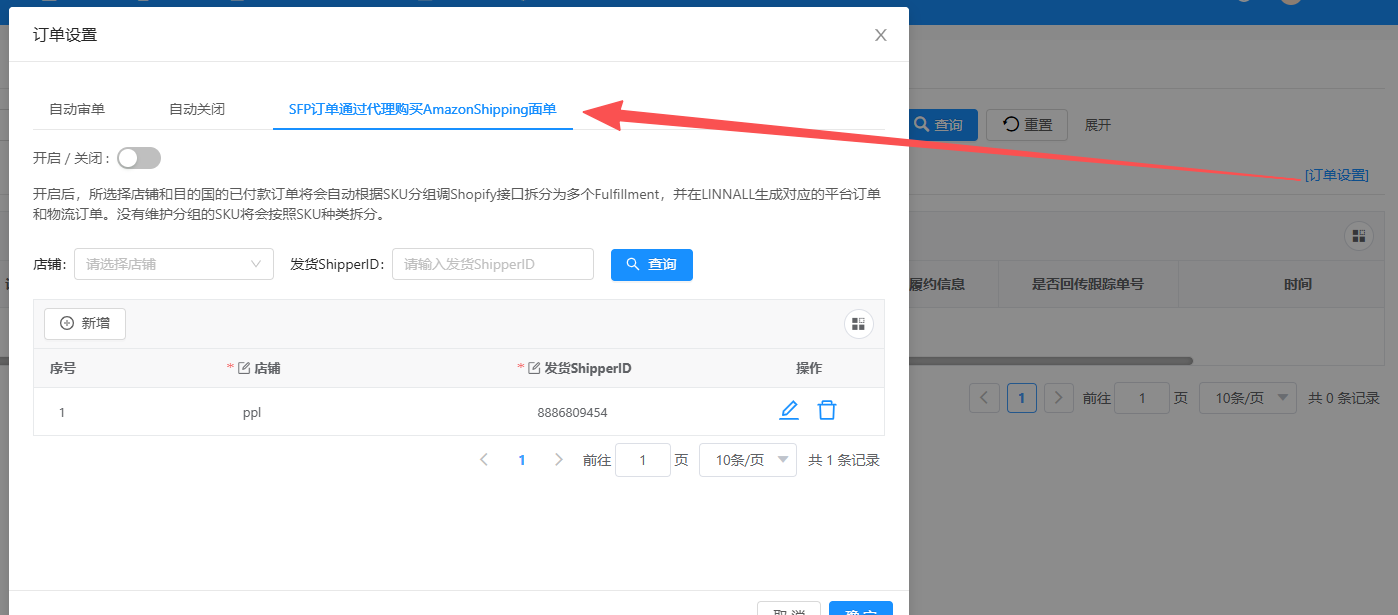Close the 订单设置 dialog with X
The image size is (1398, 615).
[881, 35]
